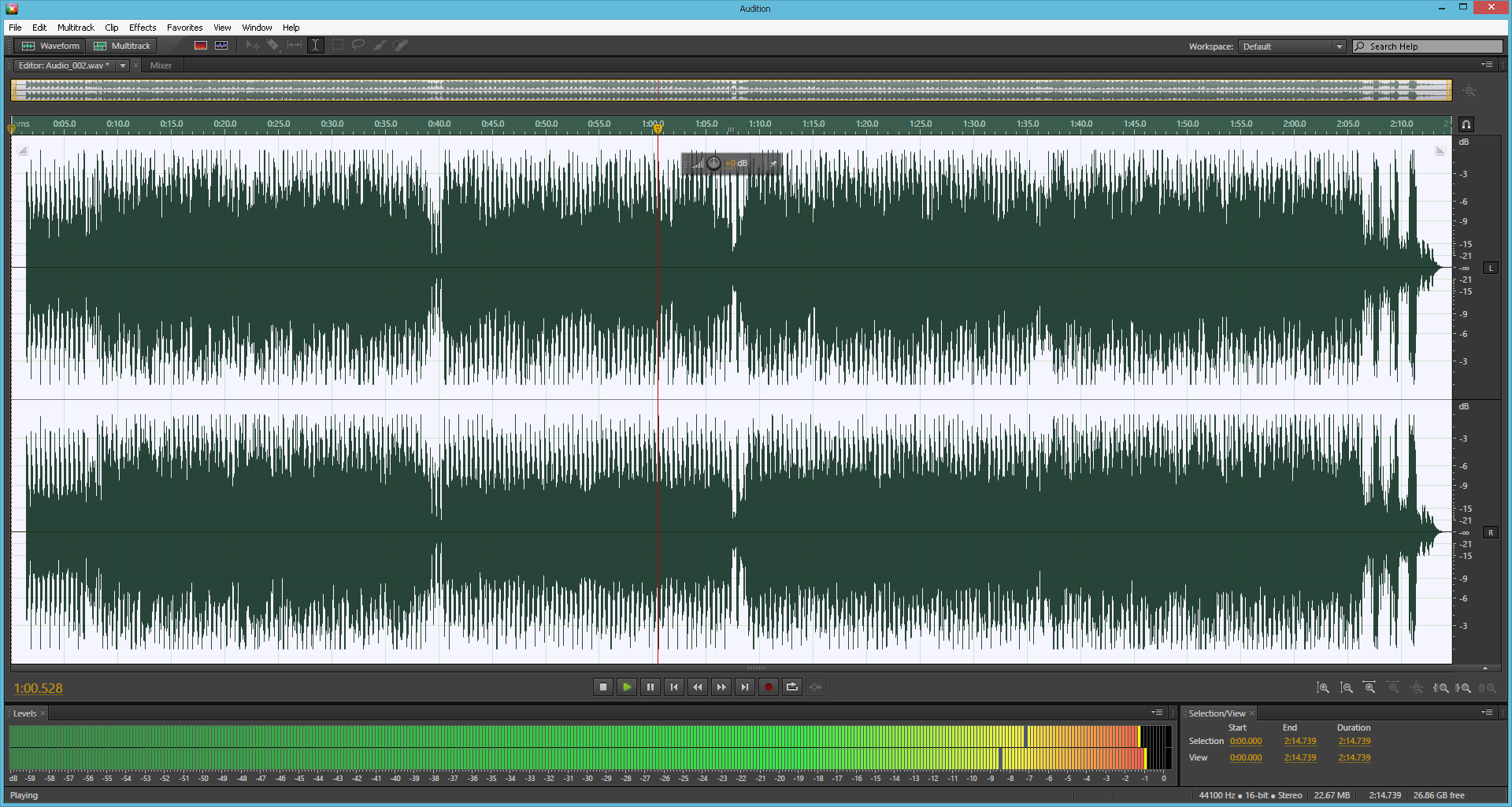
Task: Select the Razor tool
Action: tap(273, 46)
